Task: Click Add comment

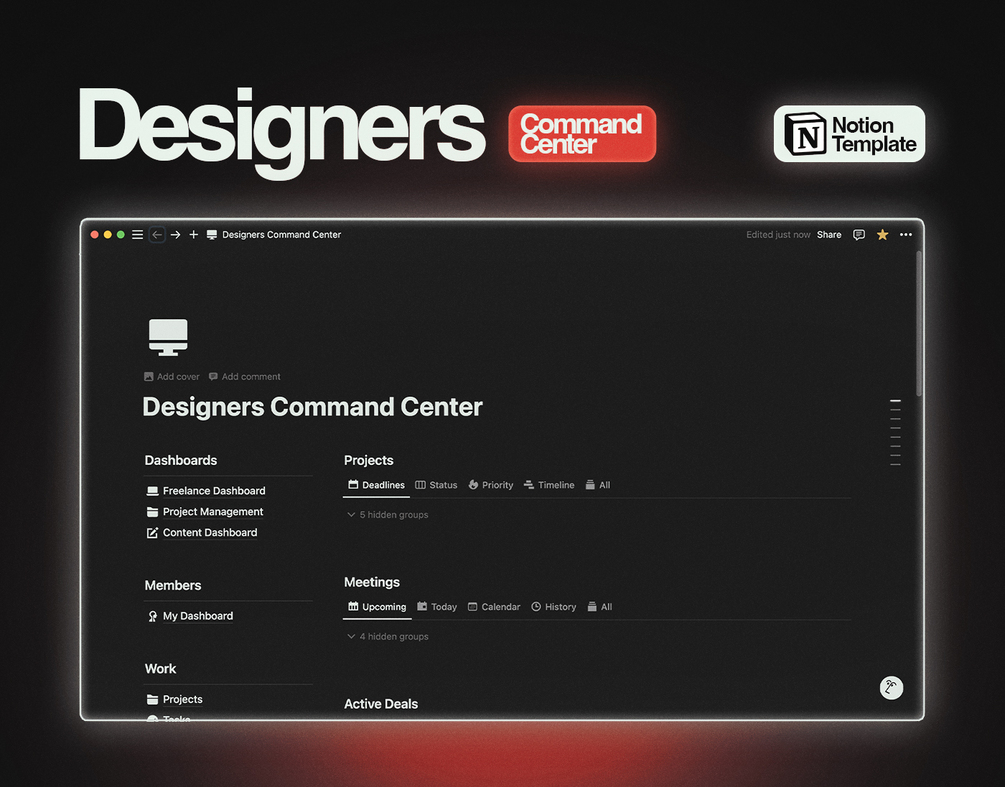Action: (x=245, y=377)
